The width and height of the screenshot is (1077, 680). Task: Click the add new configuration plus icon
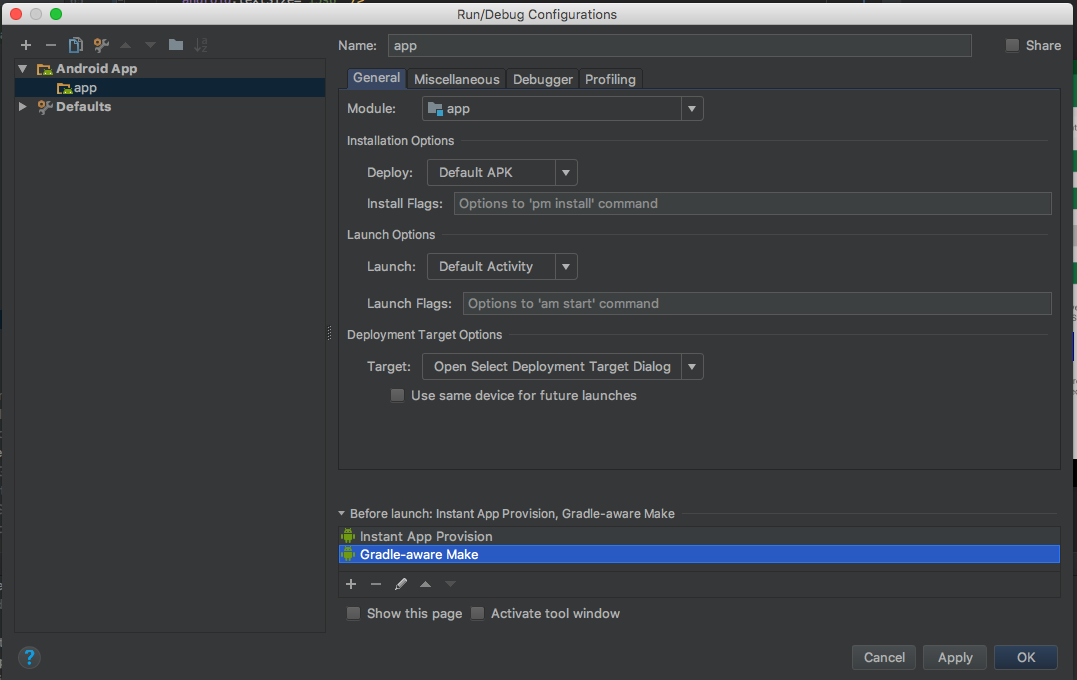(26, 45)
